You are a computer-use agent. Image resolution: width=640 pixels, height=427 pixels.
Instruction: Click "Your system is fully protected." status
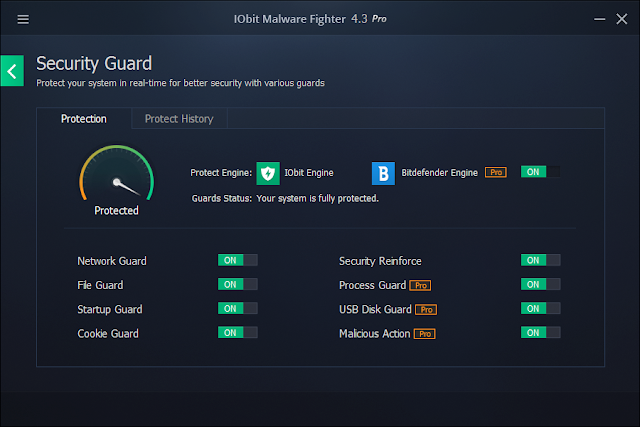[x=318, y=199]
